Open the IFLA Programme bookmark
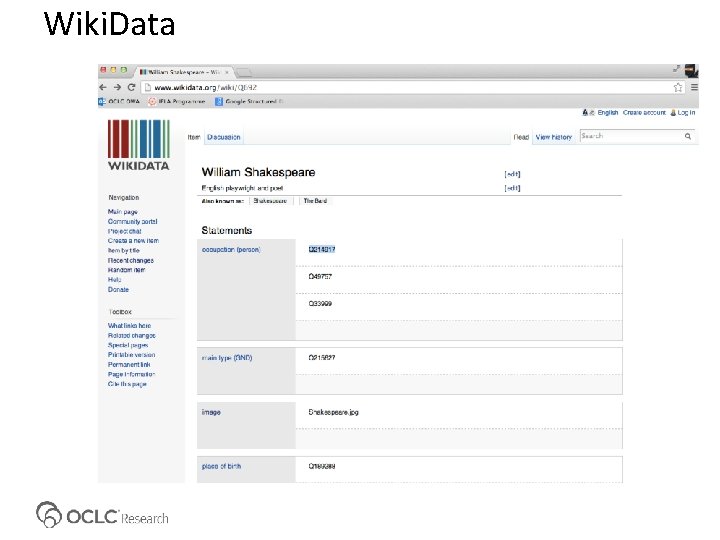 (x=176, y=101)
